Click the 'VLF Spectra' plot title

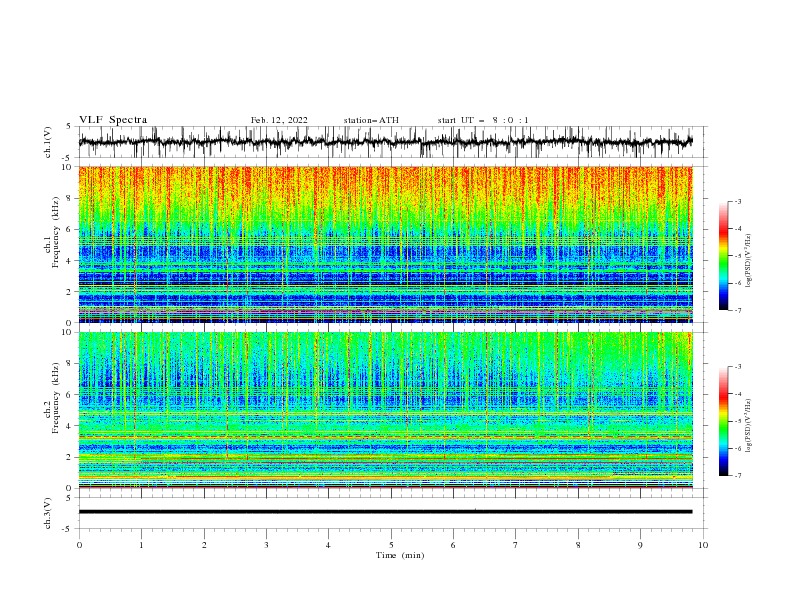point(113,120)
